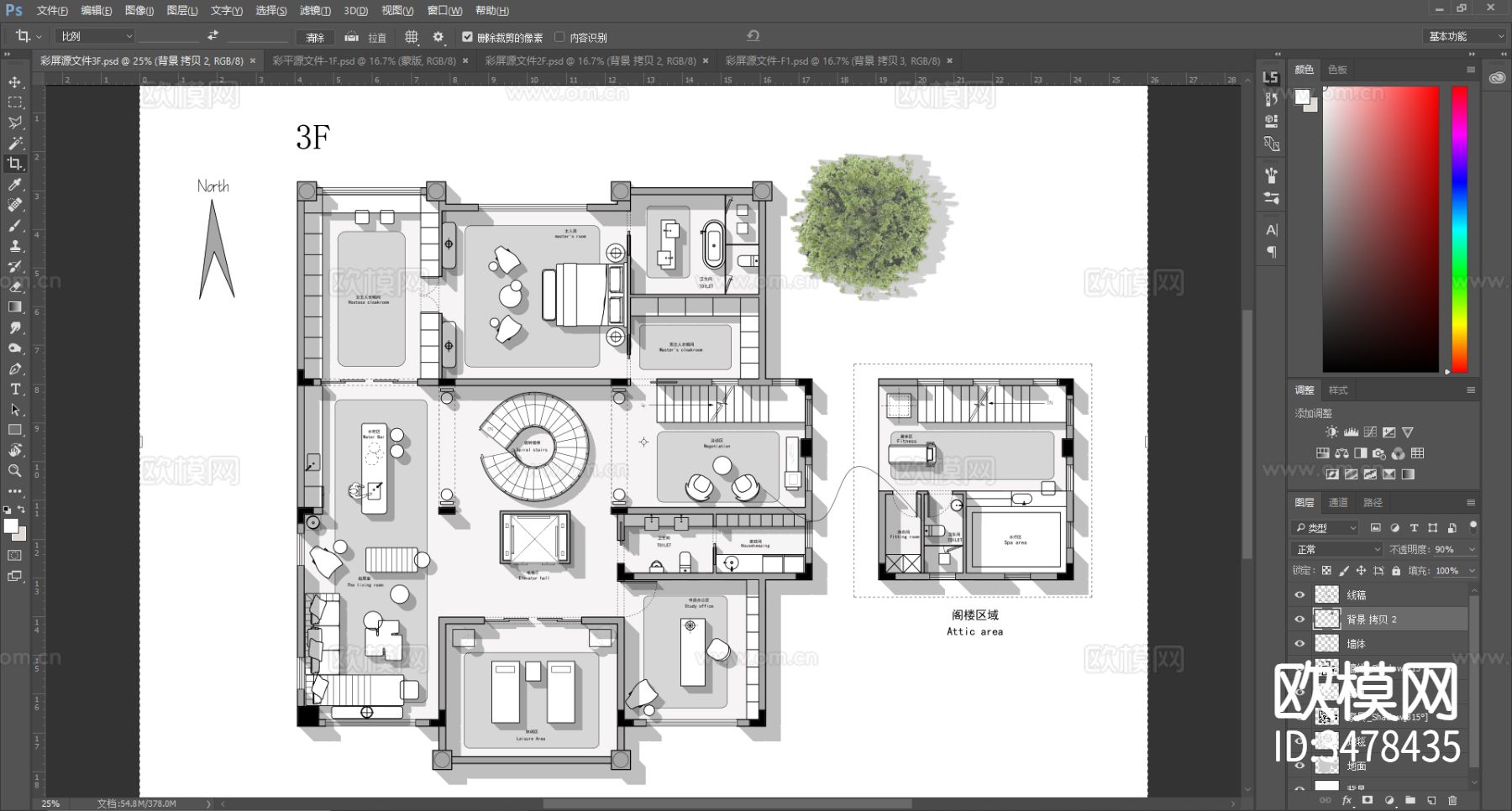Switch to the 路径 tab
Screen dimensions: 1512x811
click(1373, 502)
